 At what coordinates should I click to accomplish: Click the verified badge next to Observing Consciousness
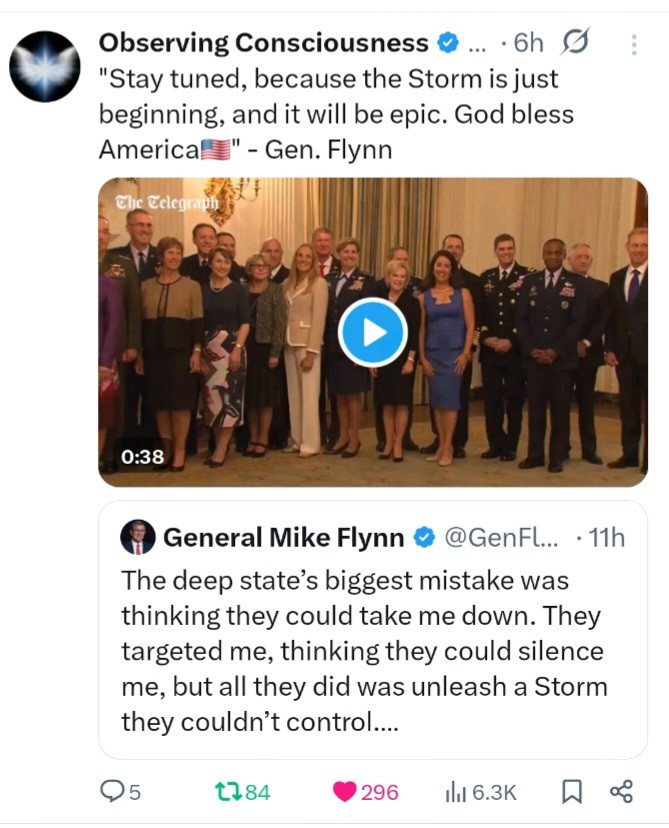(448, 43)
